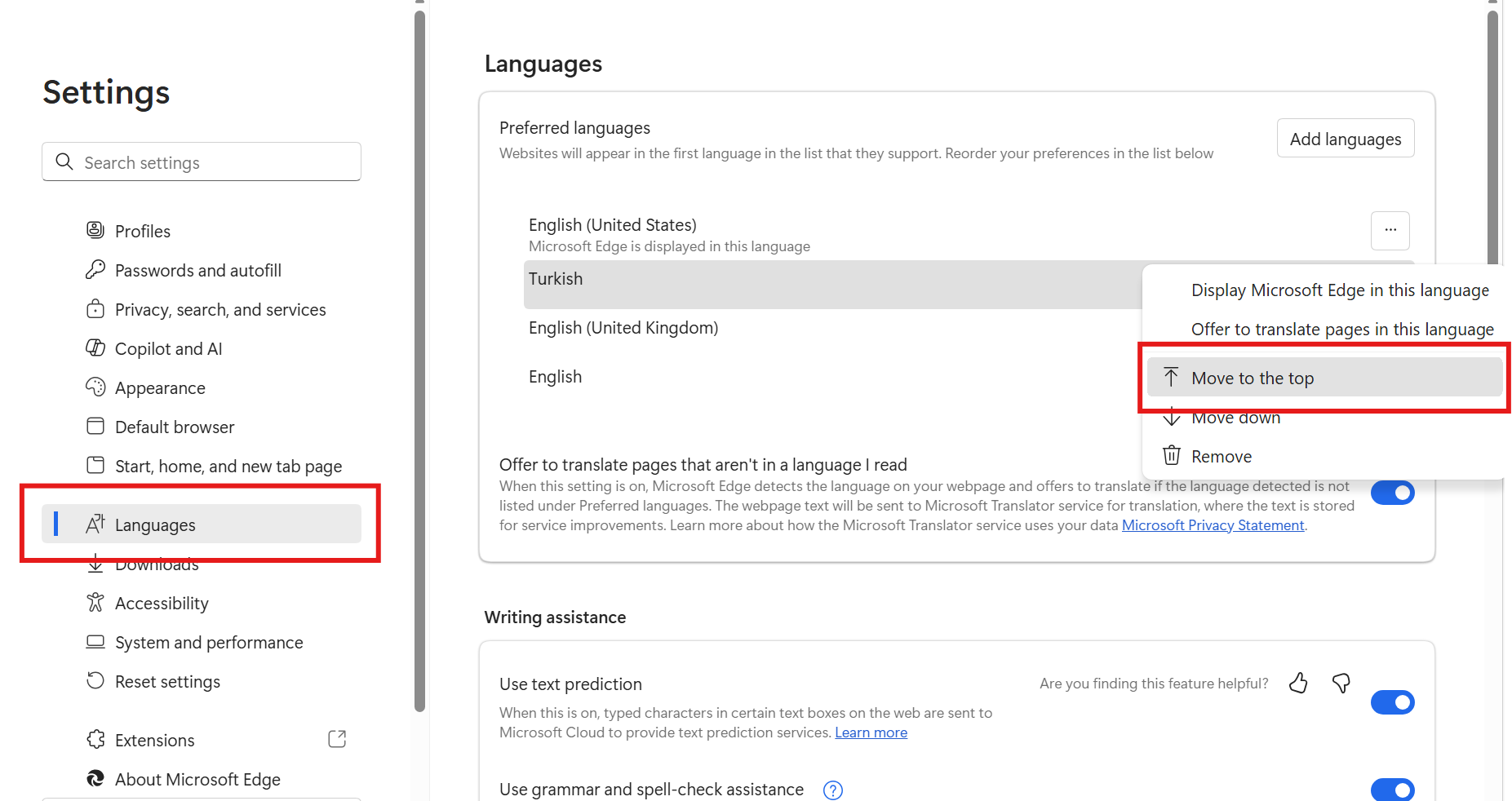Click the external link icon beside Extensions
1512x801 pixels.
tap(337, 739)
